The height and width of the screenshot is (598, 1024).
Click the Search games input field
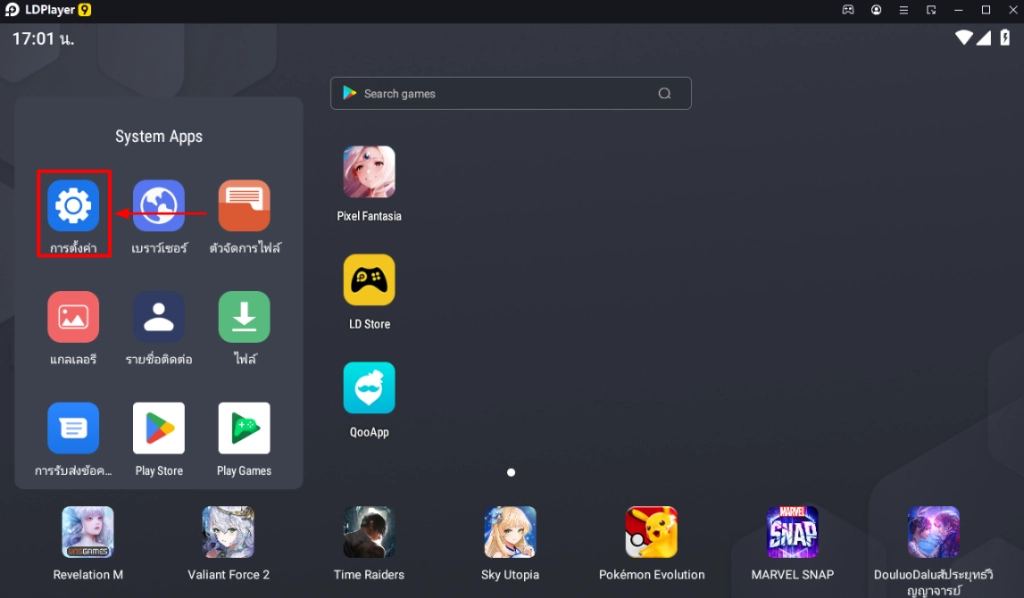(x=510, y=93)
